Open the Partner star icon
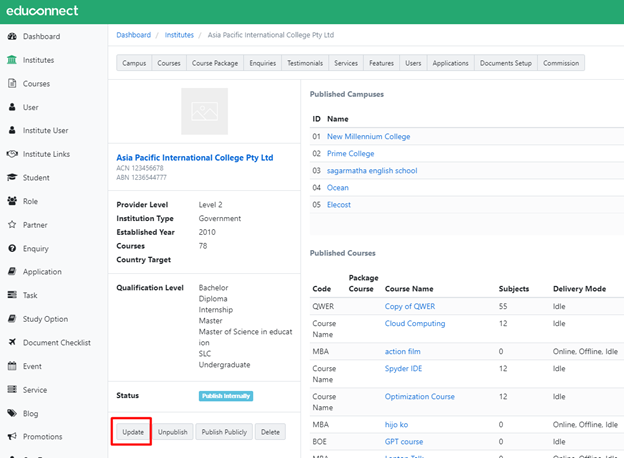The height and width of the screenshot is (458, 624). pyautogui.click(x=11, y=225)
